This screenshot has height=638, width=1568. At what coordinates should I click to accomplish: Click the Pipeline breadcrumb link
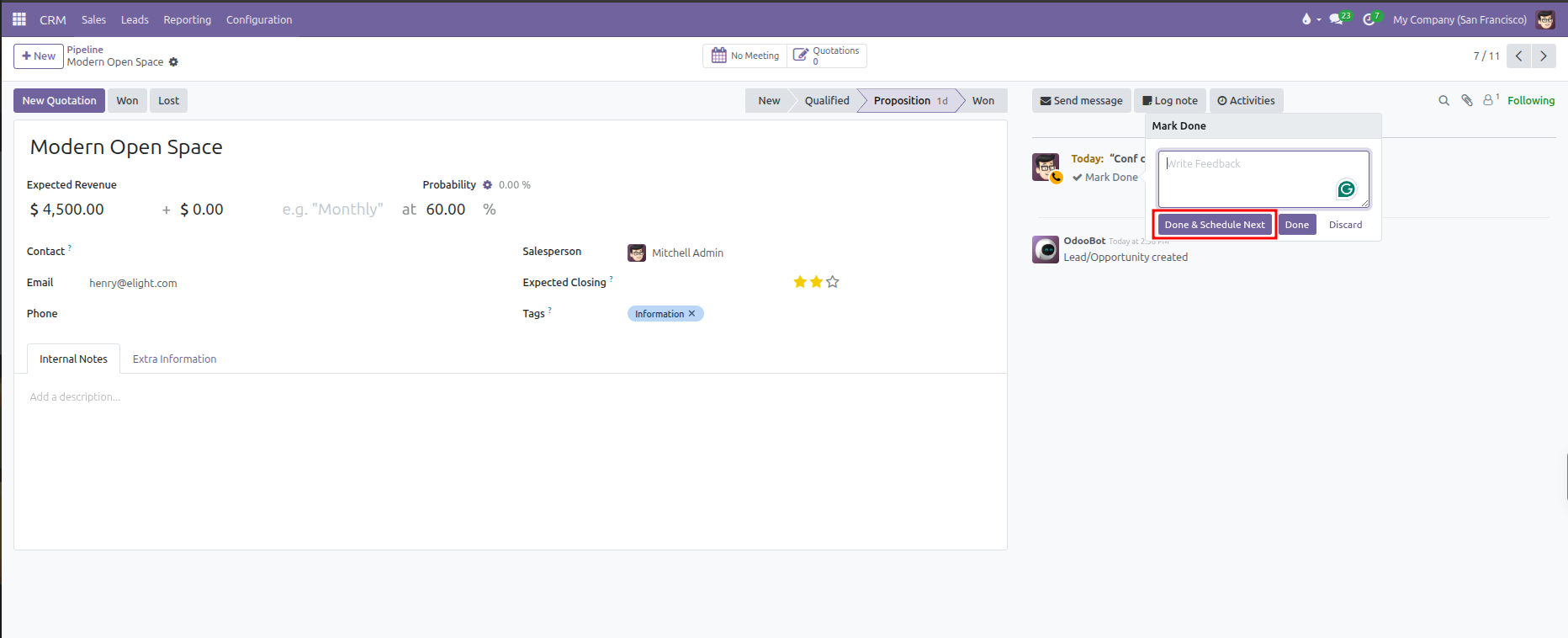point(85,50)
